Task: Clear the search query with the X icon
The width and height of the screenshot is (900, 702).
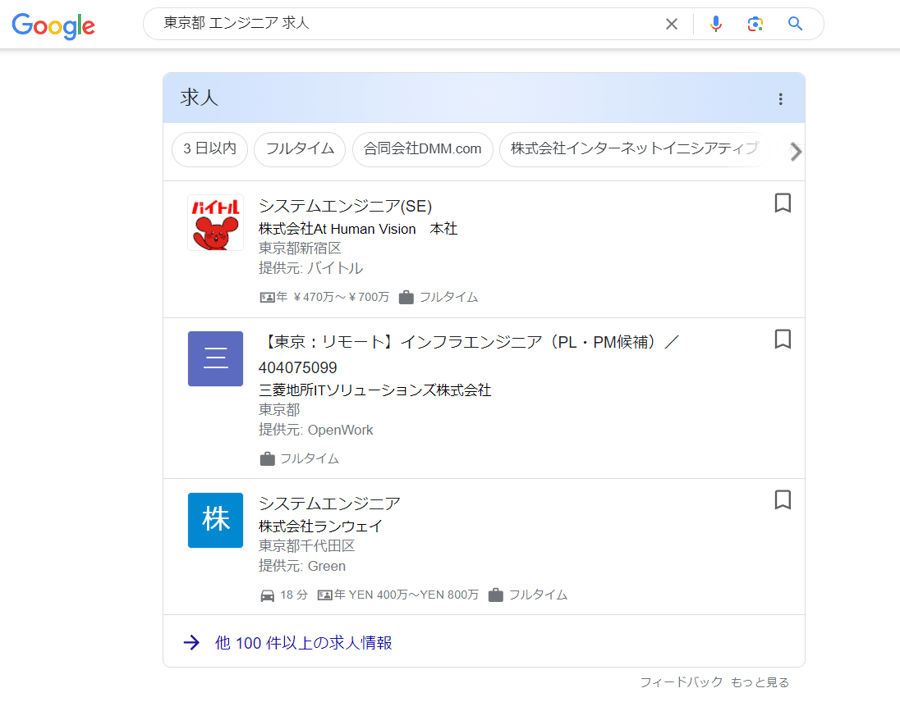Action: [671, 24]
